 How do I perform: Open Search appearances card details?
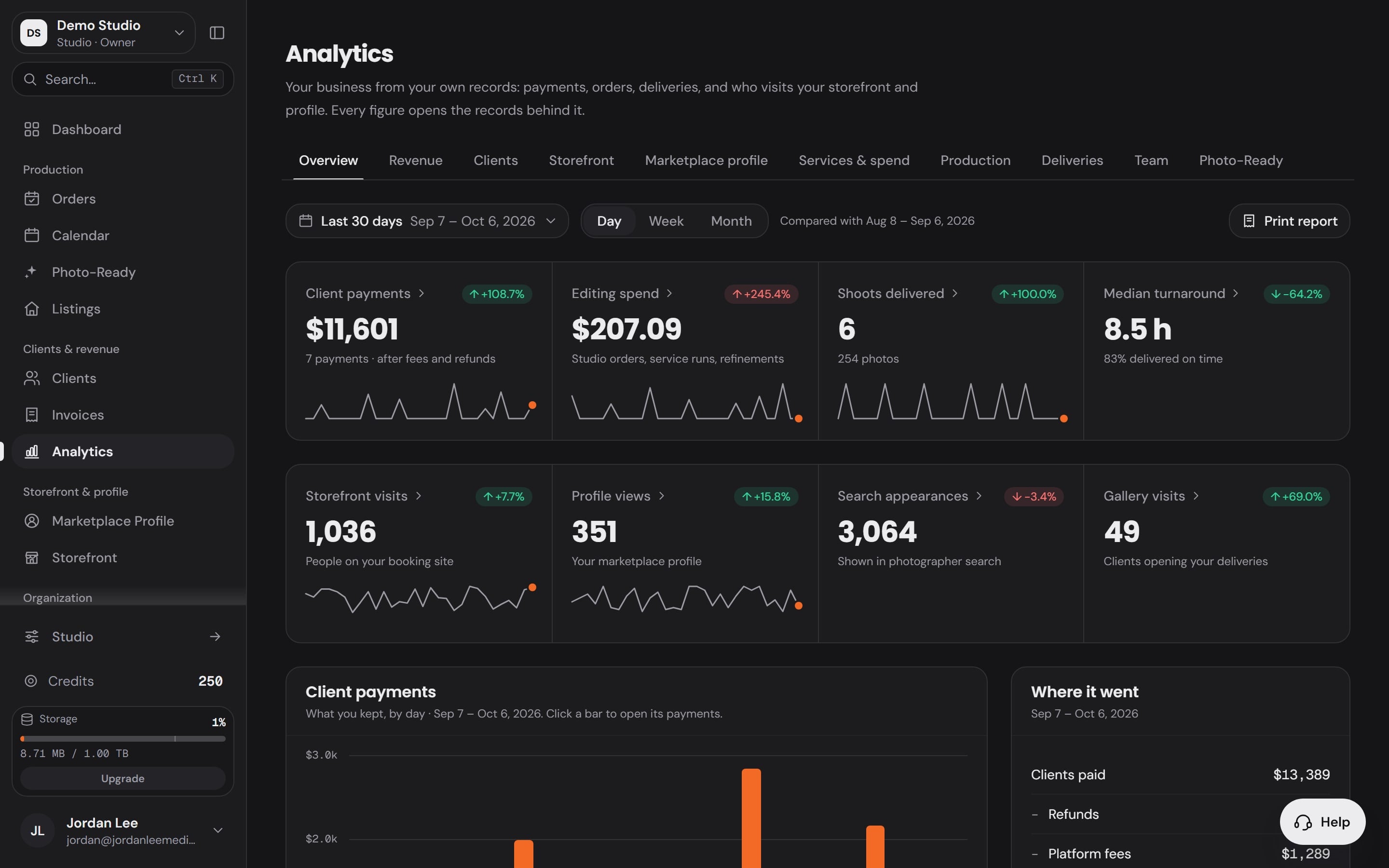point(910,496)
